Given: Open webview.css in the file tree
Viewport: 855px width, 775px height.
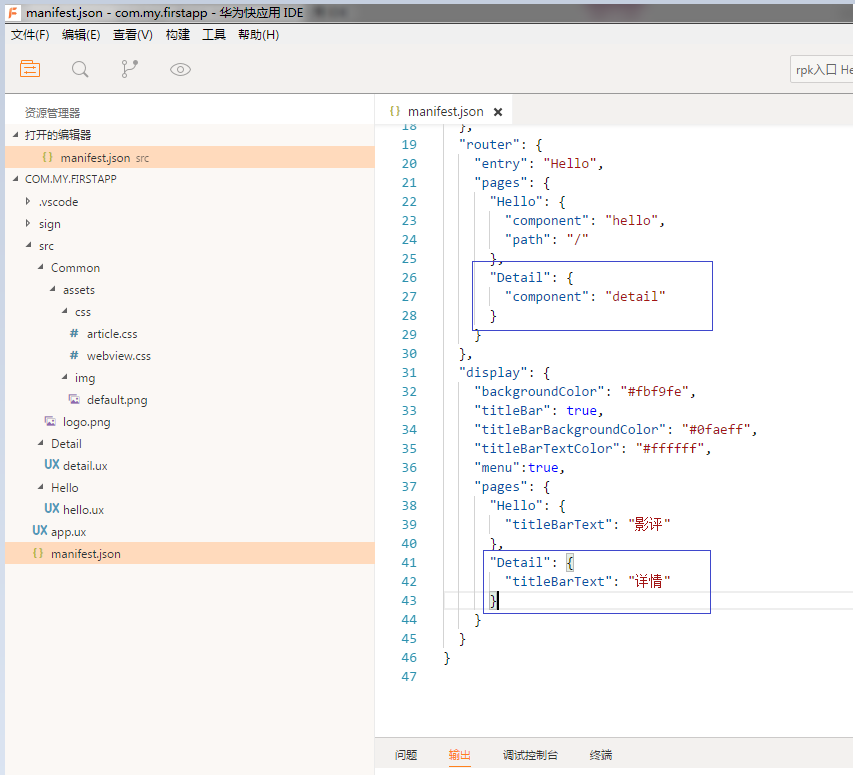Looking at the screenshot, I should [118, 356].
